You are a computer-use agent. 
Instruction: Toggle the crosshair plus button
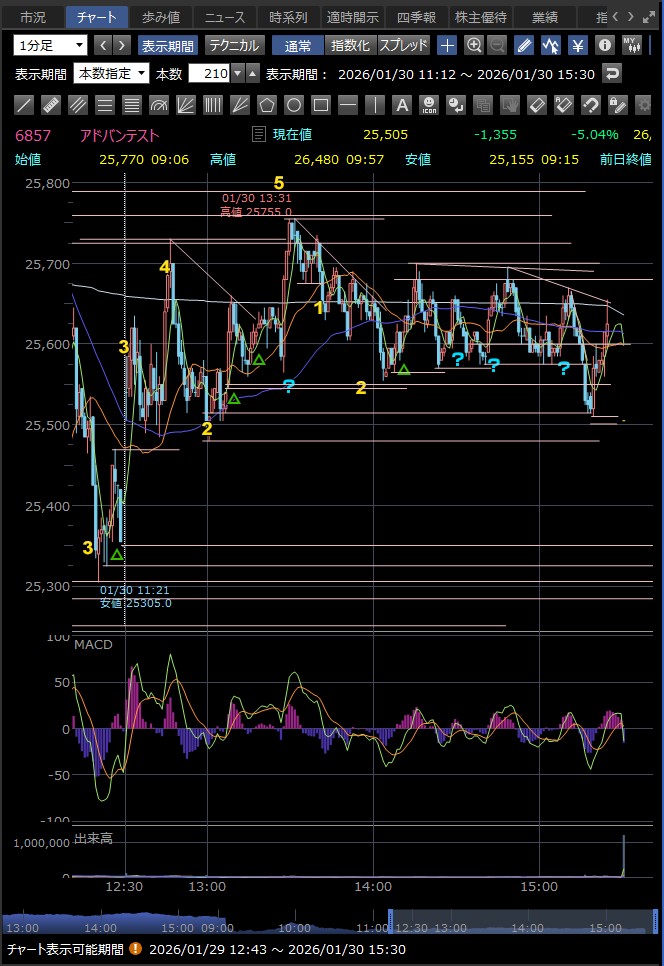[x=447, y=45]
